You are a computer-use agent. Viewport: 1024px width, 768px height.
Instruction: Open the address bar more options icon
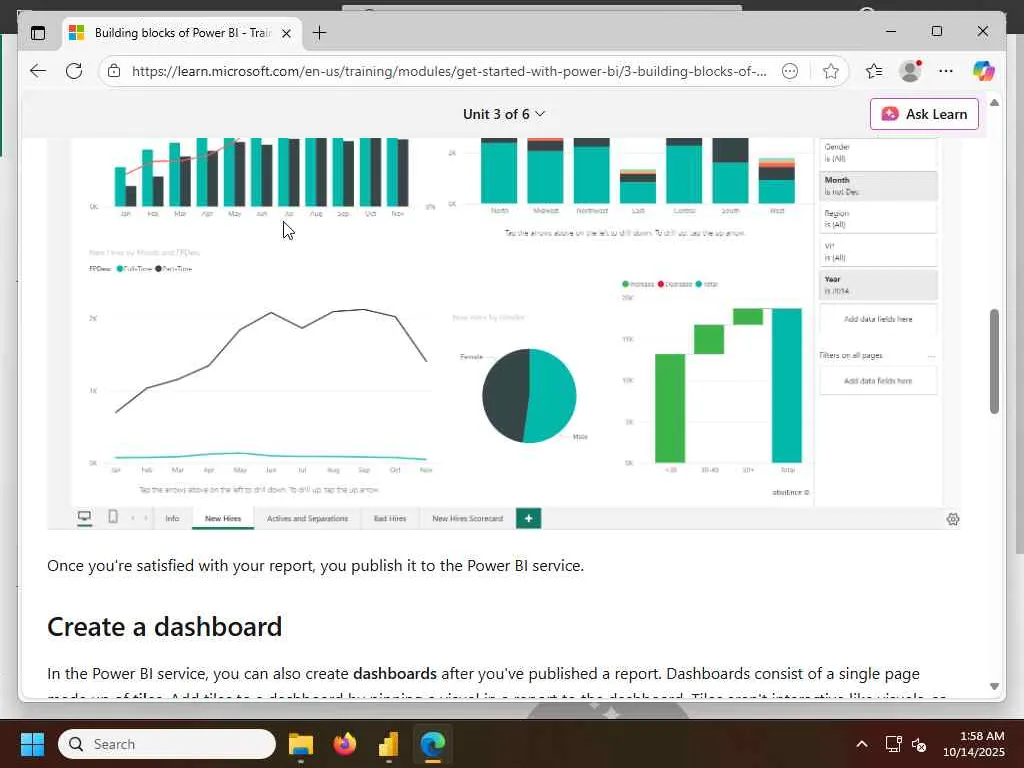pos(790,71)
